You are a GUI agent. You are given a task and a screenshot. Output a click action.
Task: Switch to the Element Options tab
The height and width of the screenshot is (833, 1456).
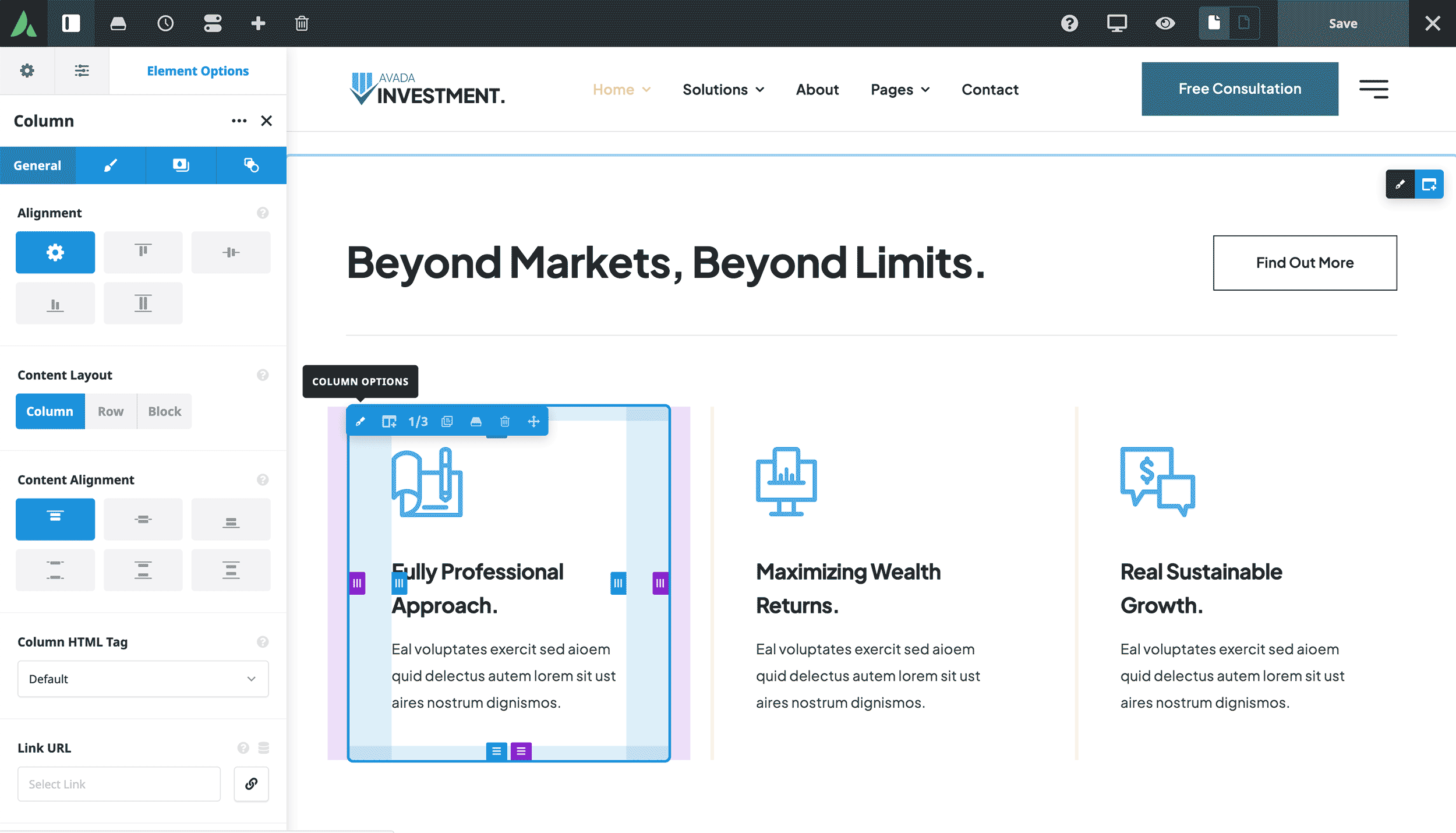[197, 70]
